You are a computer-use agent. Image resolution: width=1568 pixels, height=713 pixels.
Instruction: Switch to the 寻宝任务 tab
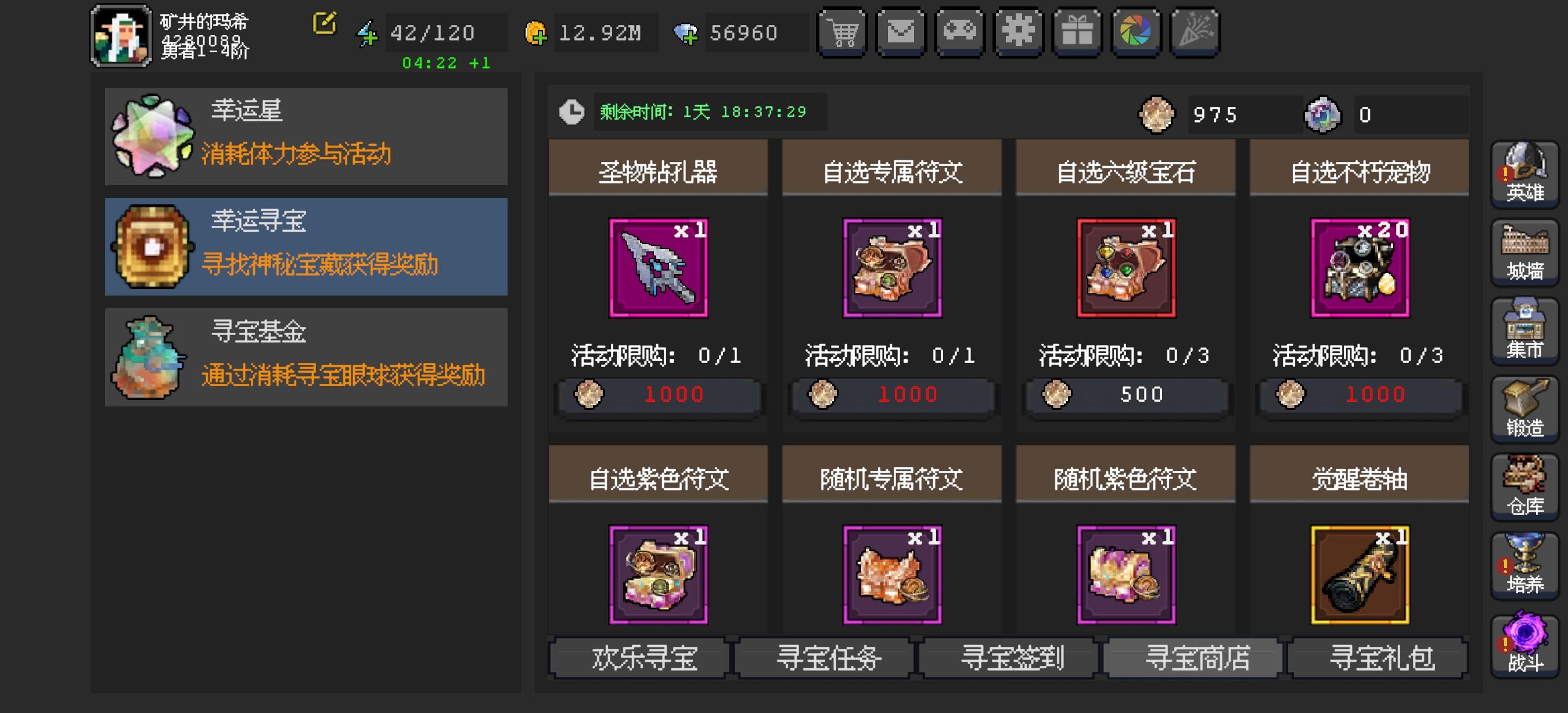pos(828,658)
